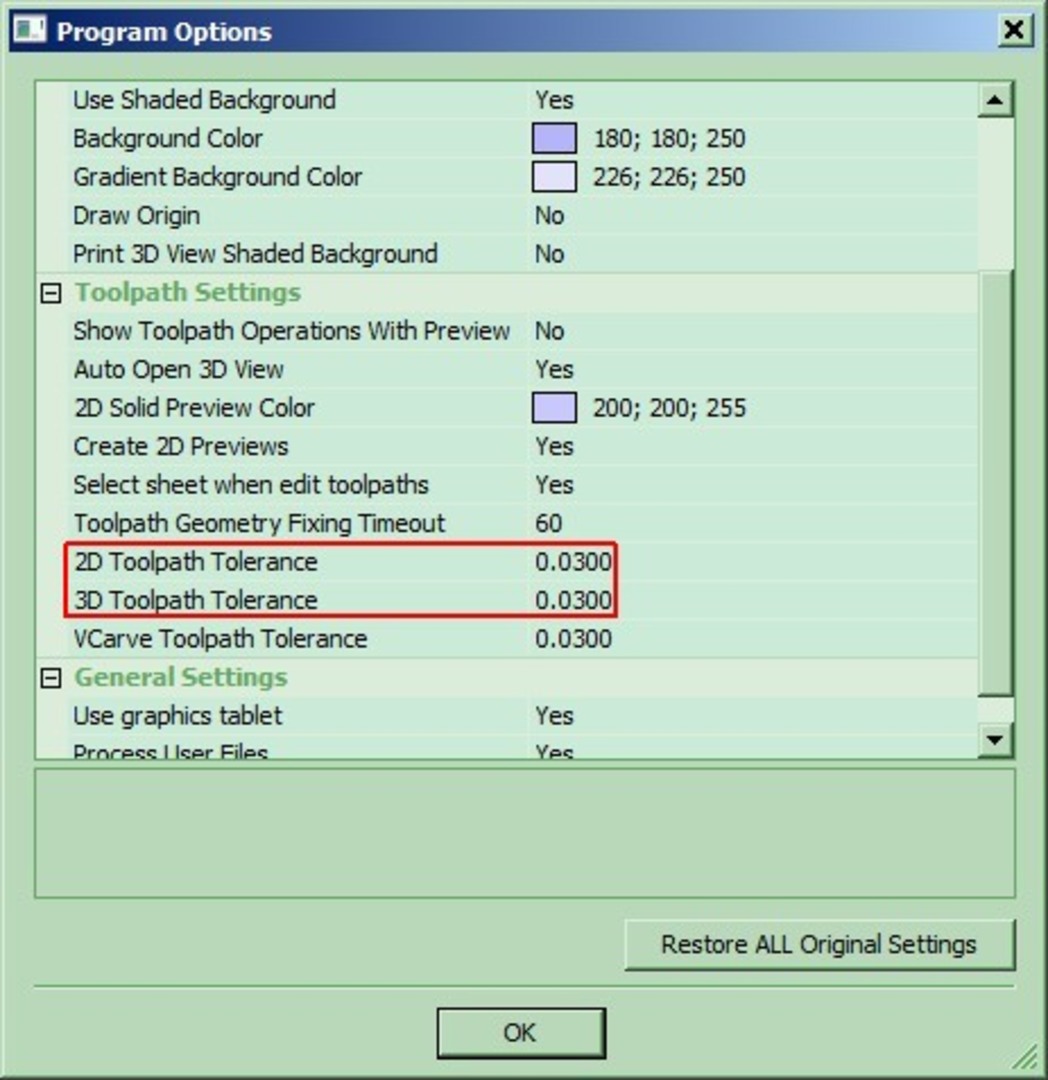
Task: Click the scrollbar down arrow
Action: click(x=995, y=739)
